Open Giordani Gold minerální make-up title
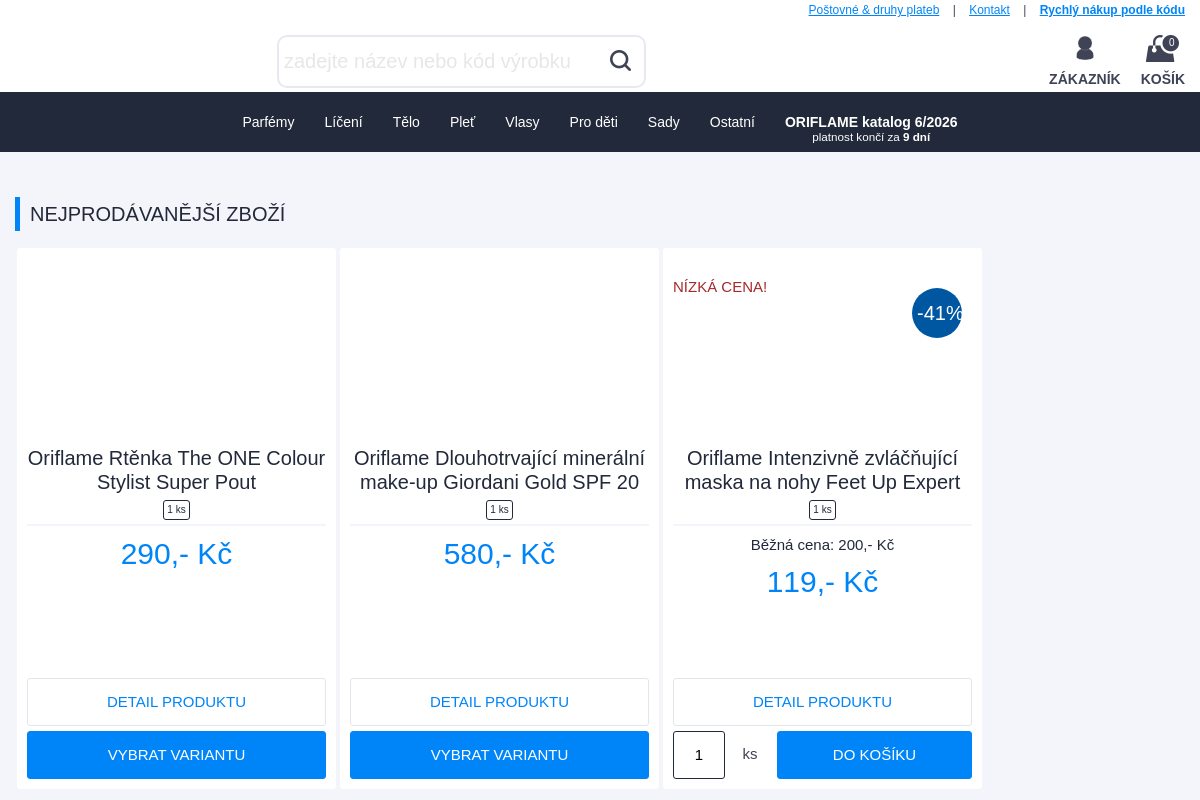Viewport: 1200px width, 800px height. point(499,470)
